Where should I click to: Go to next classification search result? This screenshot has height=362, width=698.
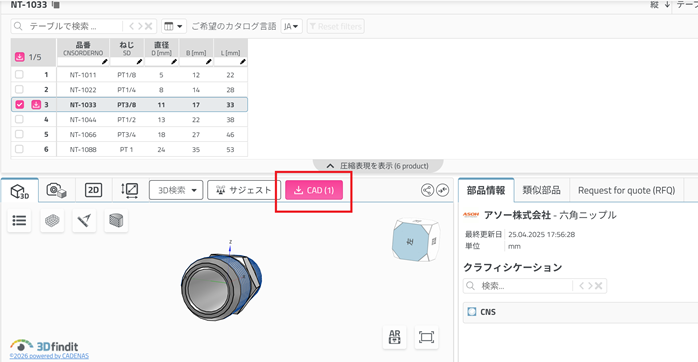pyautogui.click(x=590, y=286)
